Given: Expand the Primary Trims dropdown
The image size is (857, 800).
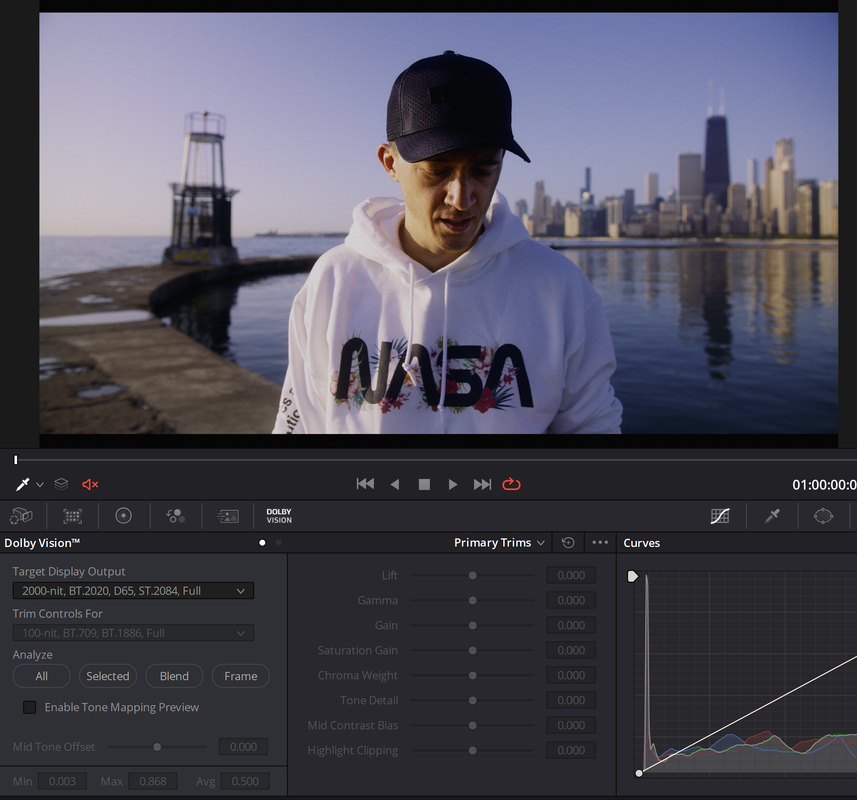Looking at the screenshot, I should point(499,543).
